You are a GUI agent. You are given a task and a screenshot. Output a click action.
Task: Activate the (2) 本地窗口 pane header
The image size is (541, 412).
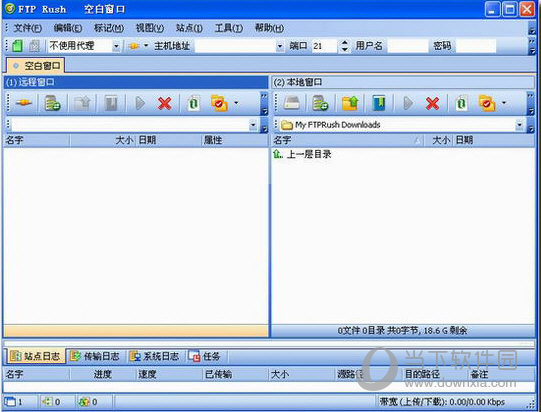[x=403, y=82]
